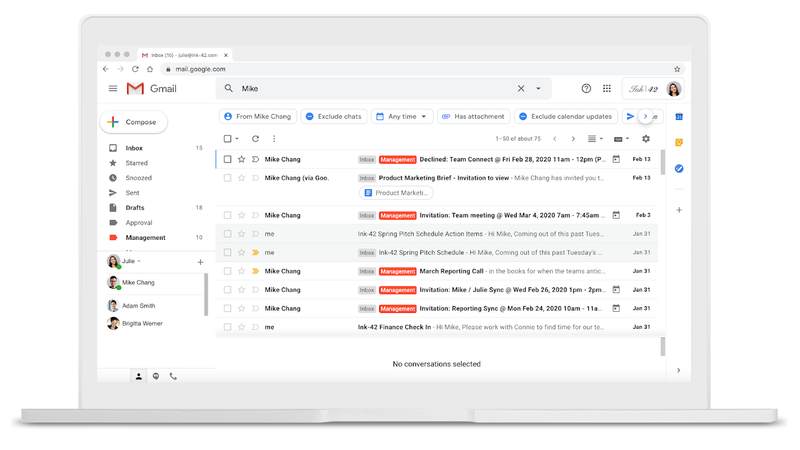The image size is (800, 450).
Task: Click calendar icon on Declined: Team Connect row
Action: [x=616, y=159]
